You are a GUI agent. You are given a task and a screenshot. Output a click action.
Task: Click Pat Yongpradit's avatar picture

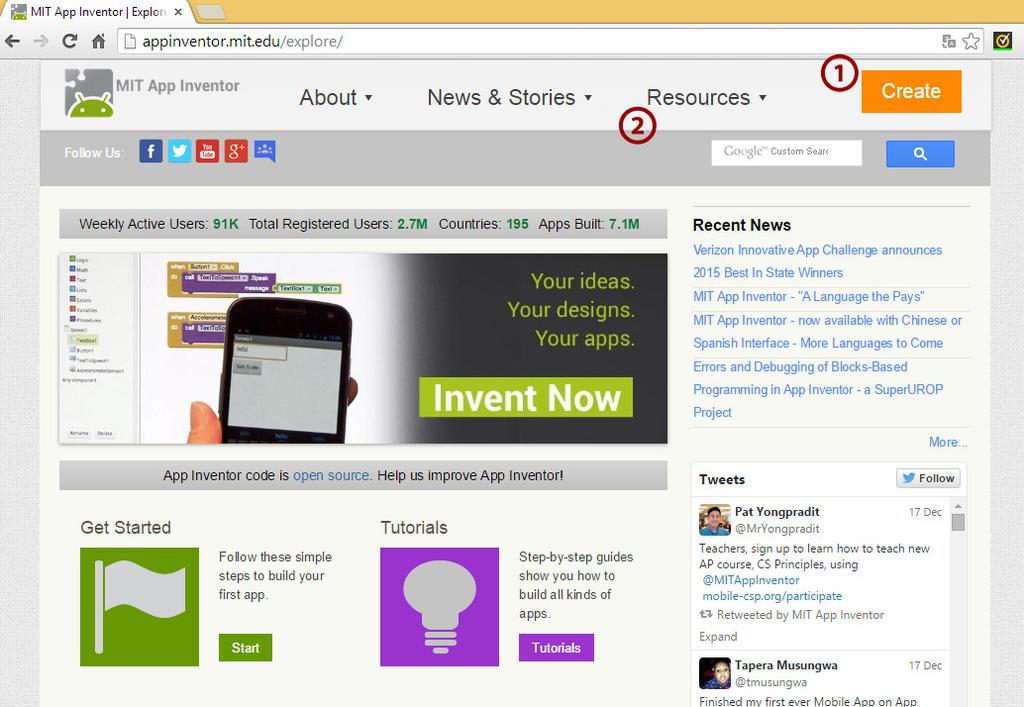coord(714,520)
